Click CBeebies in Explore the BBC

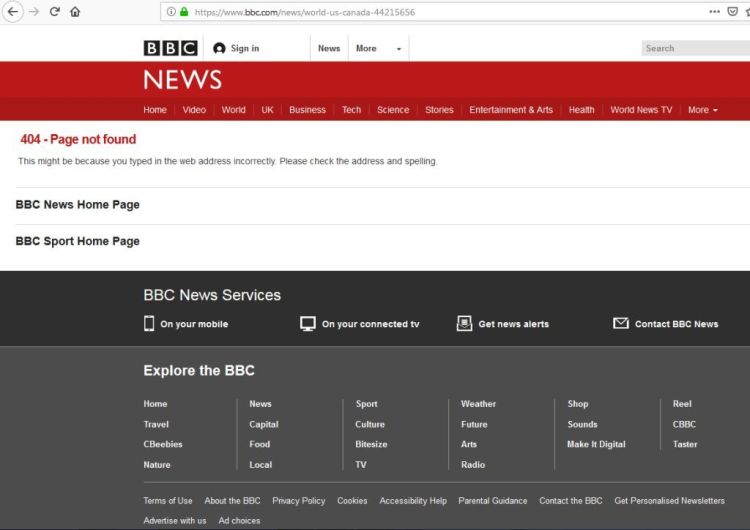pyautogui.click(x=163, y=444)
